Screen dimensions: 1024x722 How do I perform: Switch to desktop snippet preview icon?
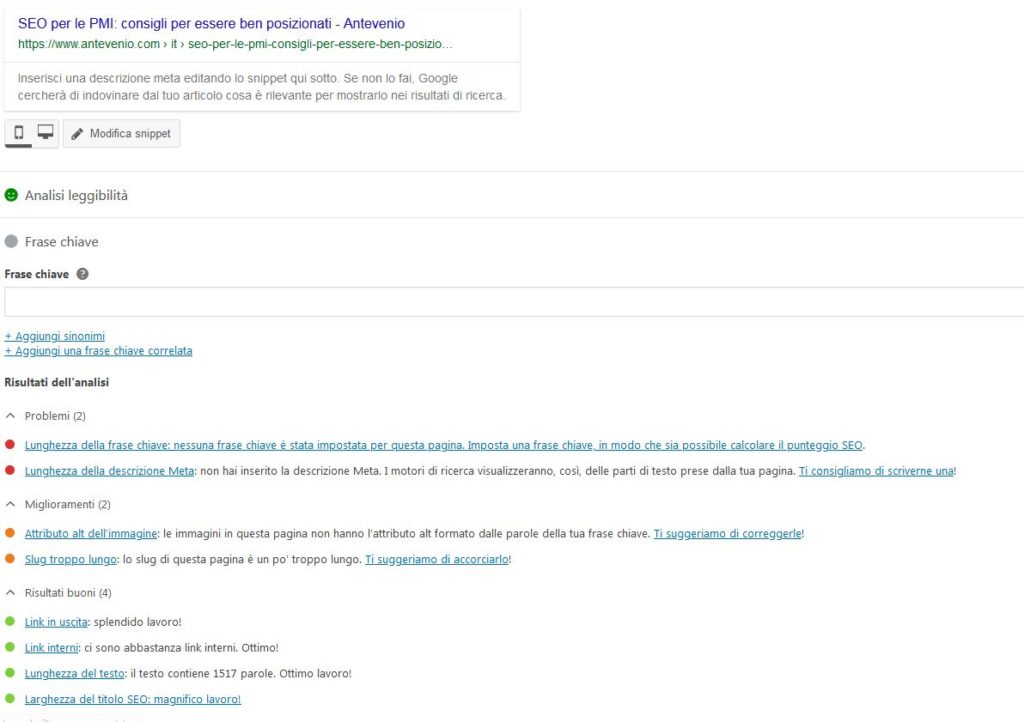pyautogui.click(x=45, y=132)
